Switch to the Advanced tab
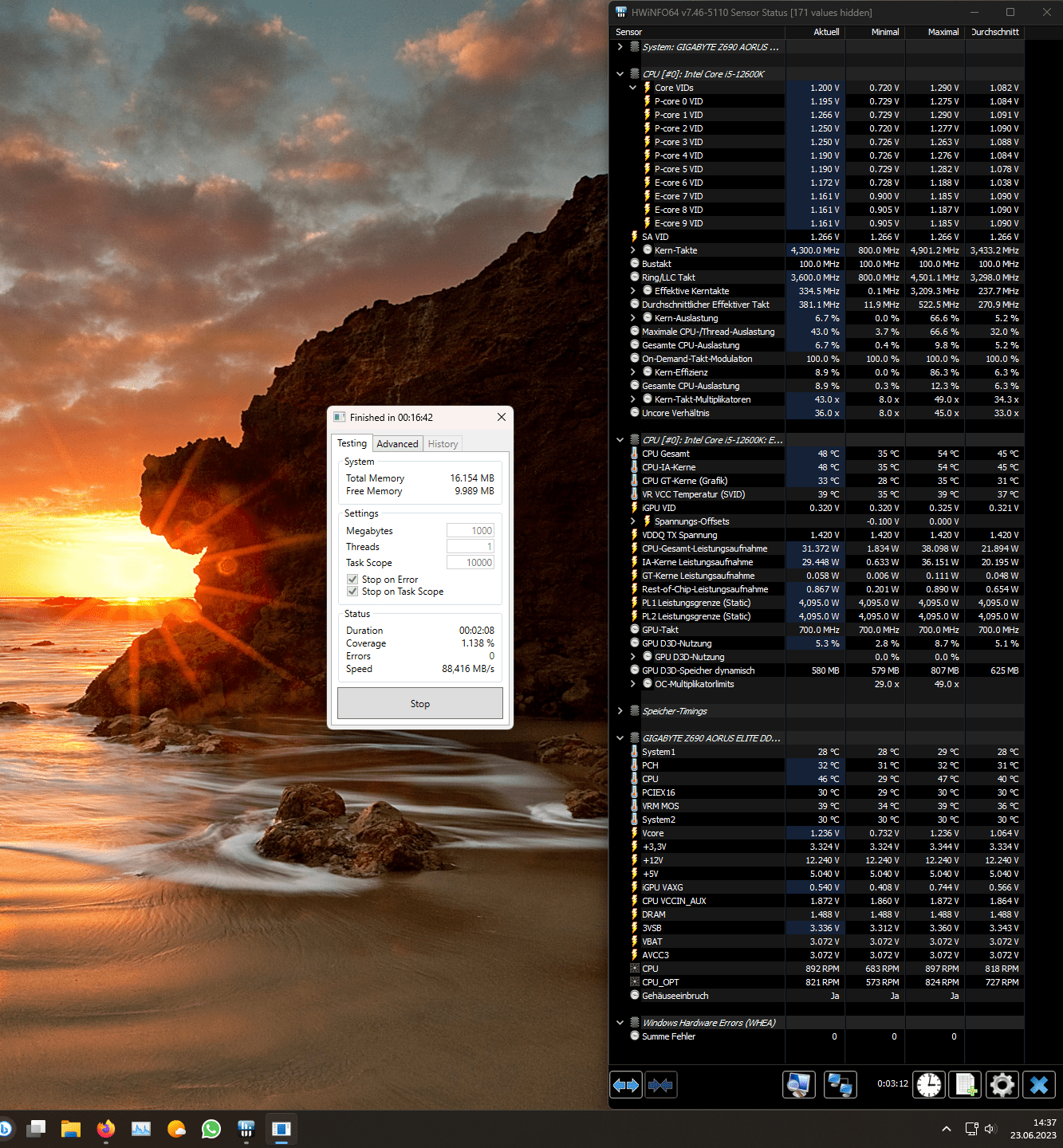Image resolution: width=1063 pixels, height=1148 pixels. coord(397,444)
